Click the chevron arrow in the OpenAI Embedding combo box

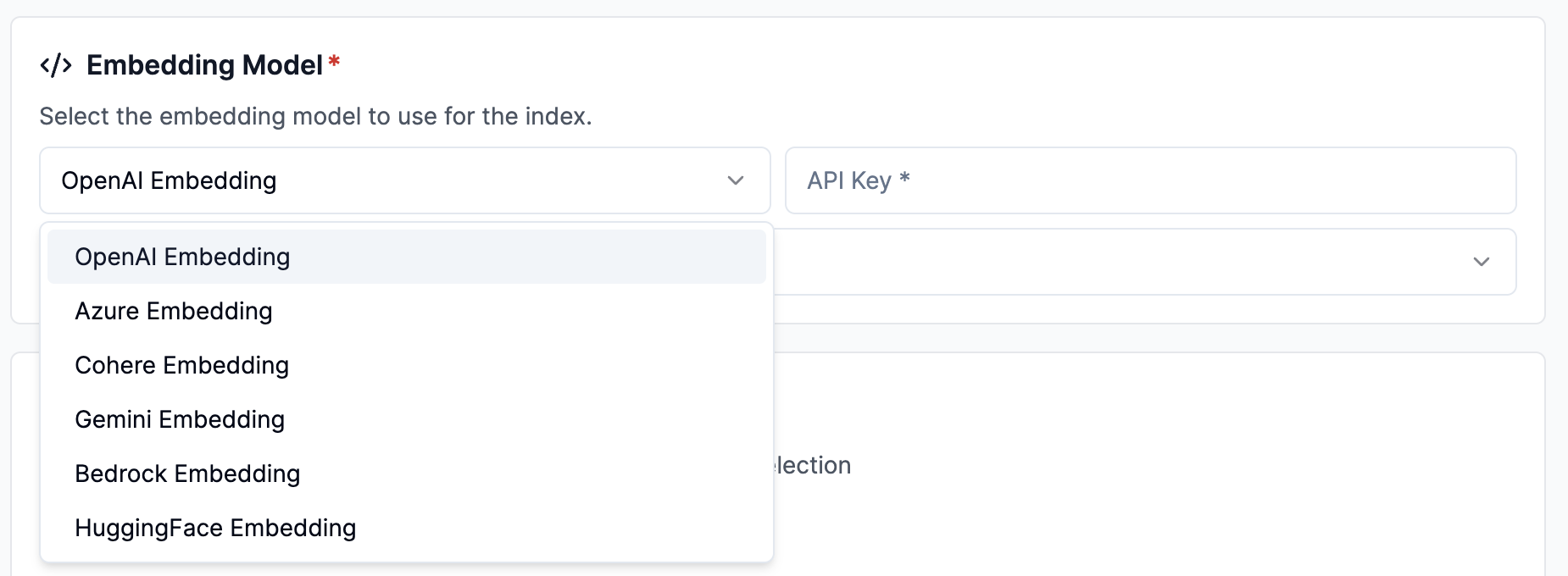pyautogui.click(x=735, y=180)
